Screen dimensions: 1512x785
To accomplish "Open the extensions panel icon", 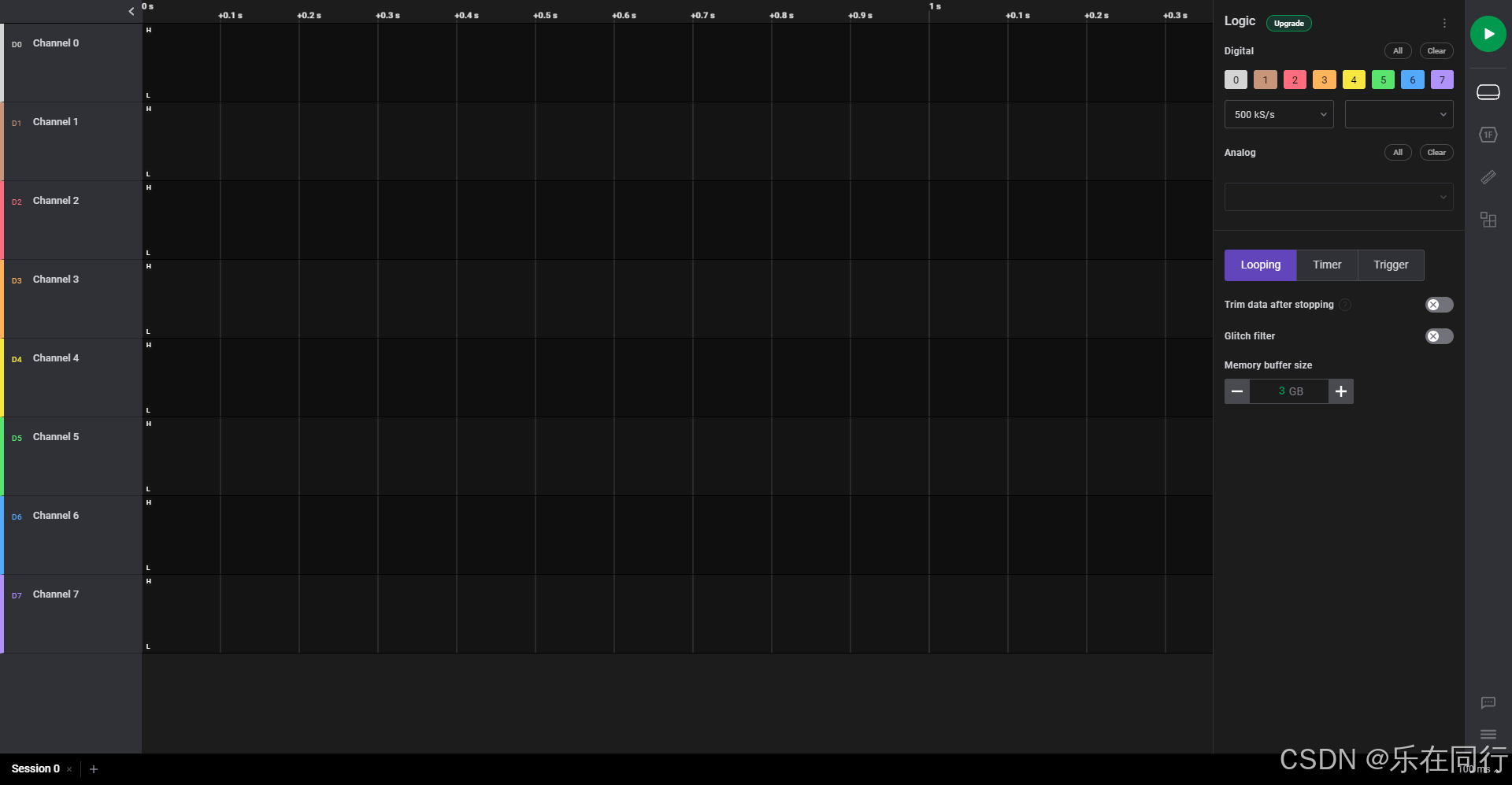I will pyautogui.click(x=1488, y=220).
